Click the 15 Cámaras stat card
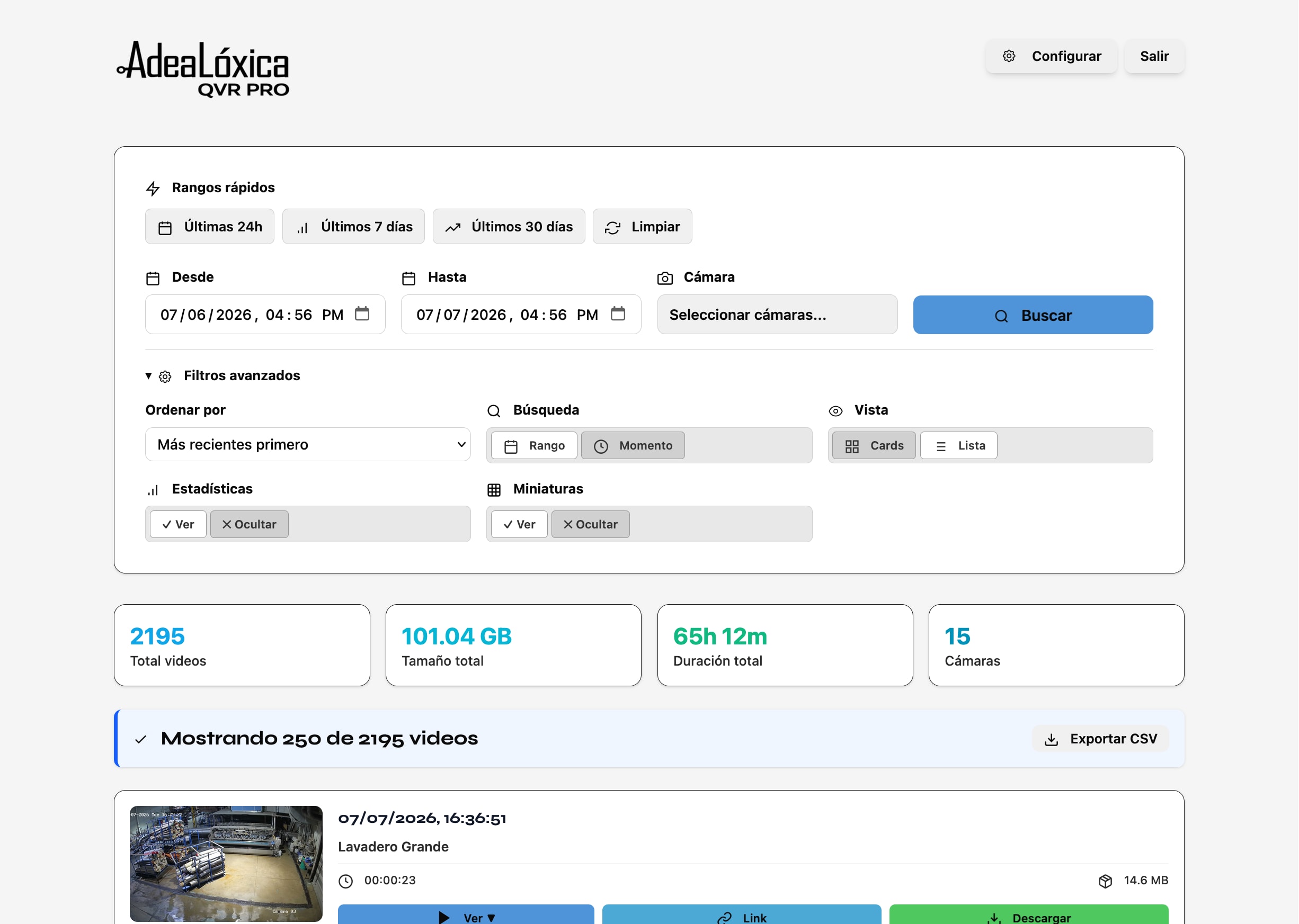 [1056, 645]
